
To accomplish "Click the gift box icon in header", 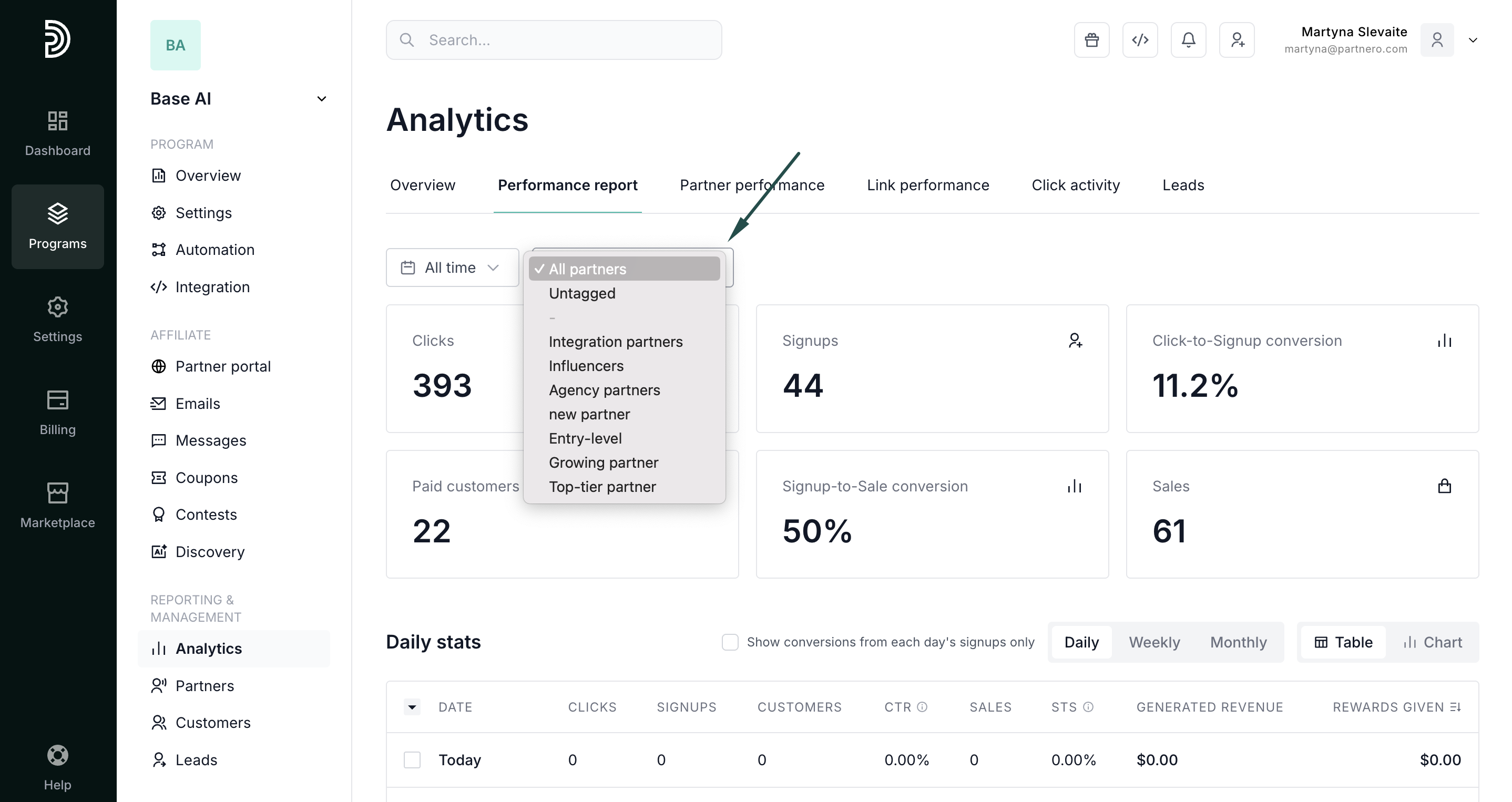I will pyautogui.click(x=1091, y=40).
